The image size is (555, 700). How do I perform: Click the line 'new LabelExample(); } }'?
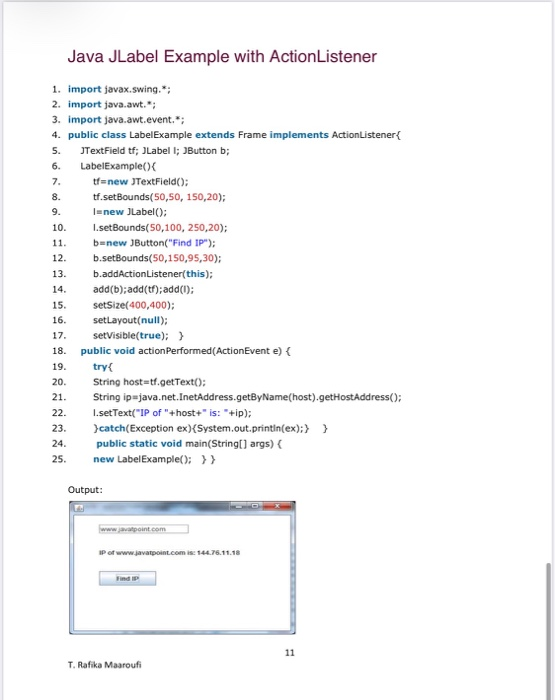tap(154, 459)
